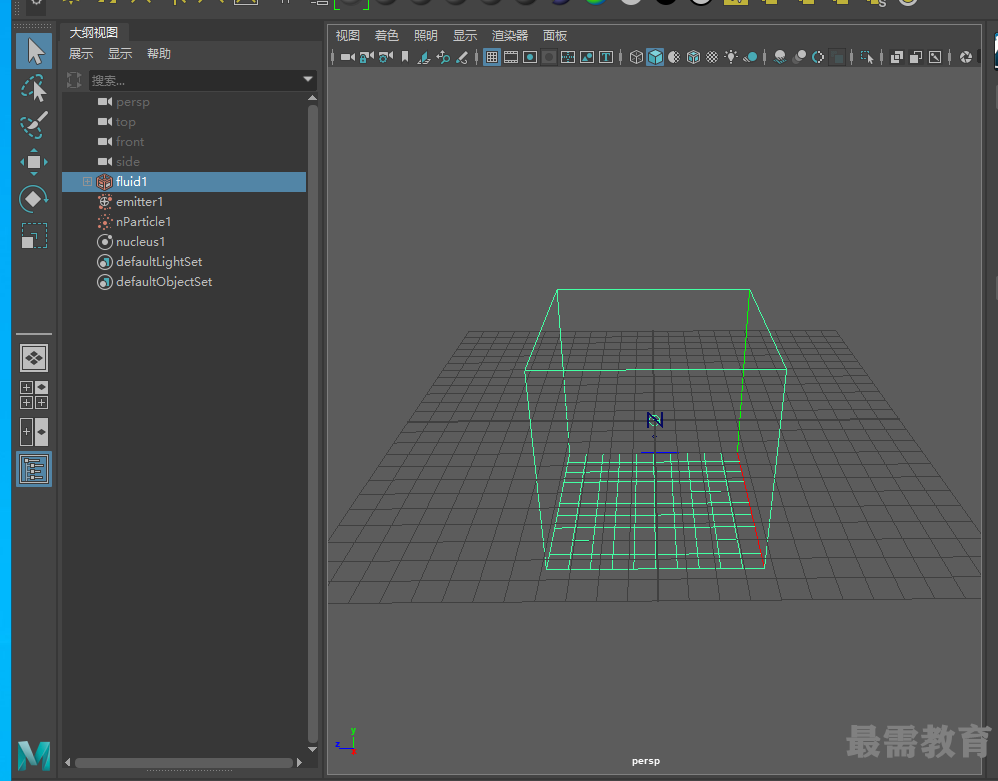This screenshot has height=781, width=998.
Task: Expand the fluid1 node
Action: tap(87, 182)
